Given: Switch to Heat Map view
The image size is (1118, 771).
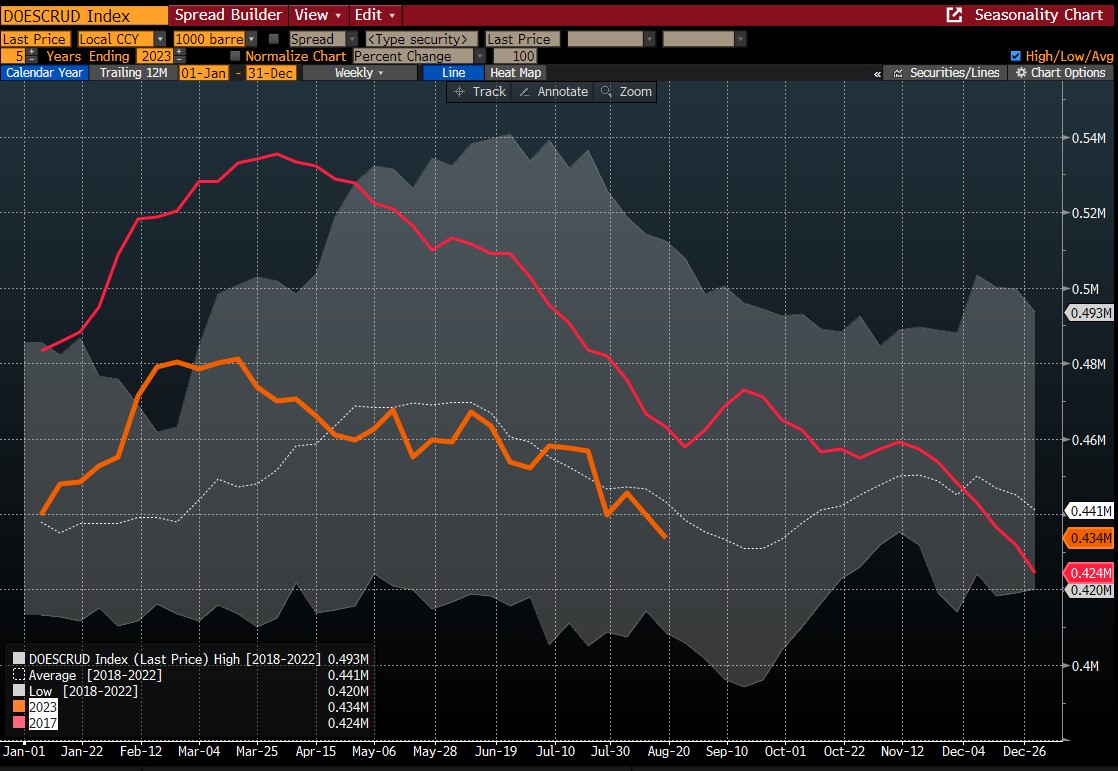Looking at the screenshot, I should pos(515,73).
